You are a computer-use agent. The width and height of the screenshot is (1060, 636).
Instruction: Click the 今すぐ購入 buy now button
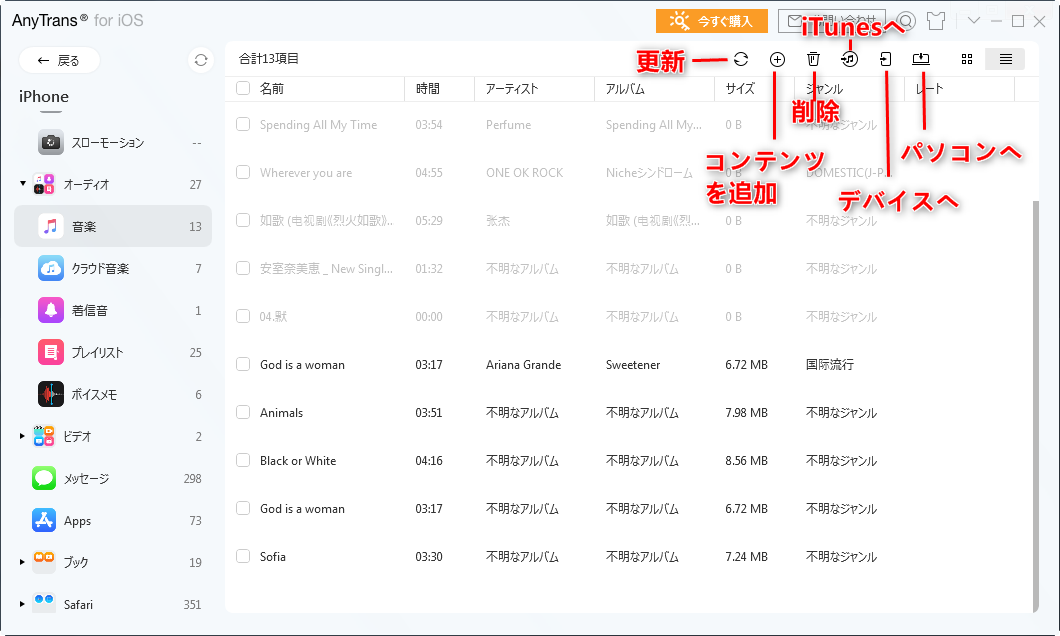pos(712,21)
